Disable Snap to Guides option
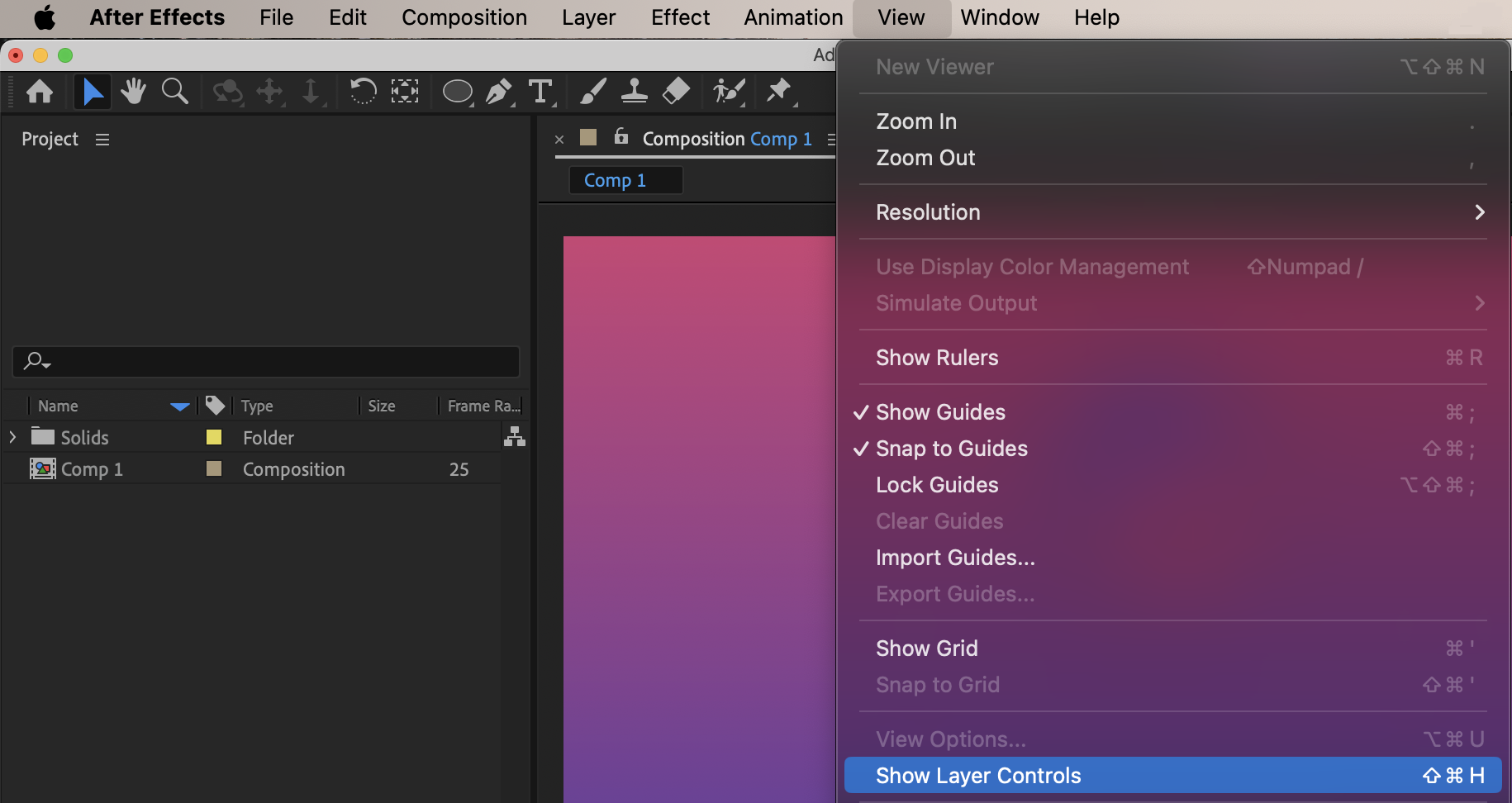1512x803 pixels. pos(951,449)
